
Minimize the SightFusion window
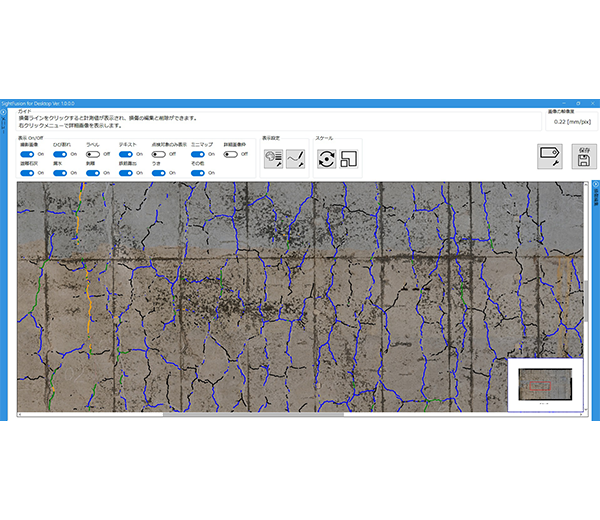pos(564,103)
